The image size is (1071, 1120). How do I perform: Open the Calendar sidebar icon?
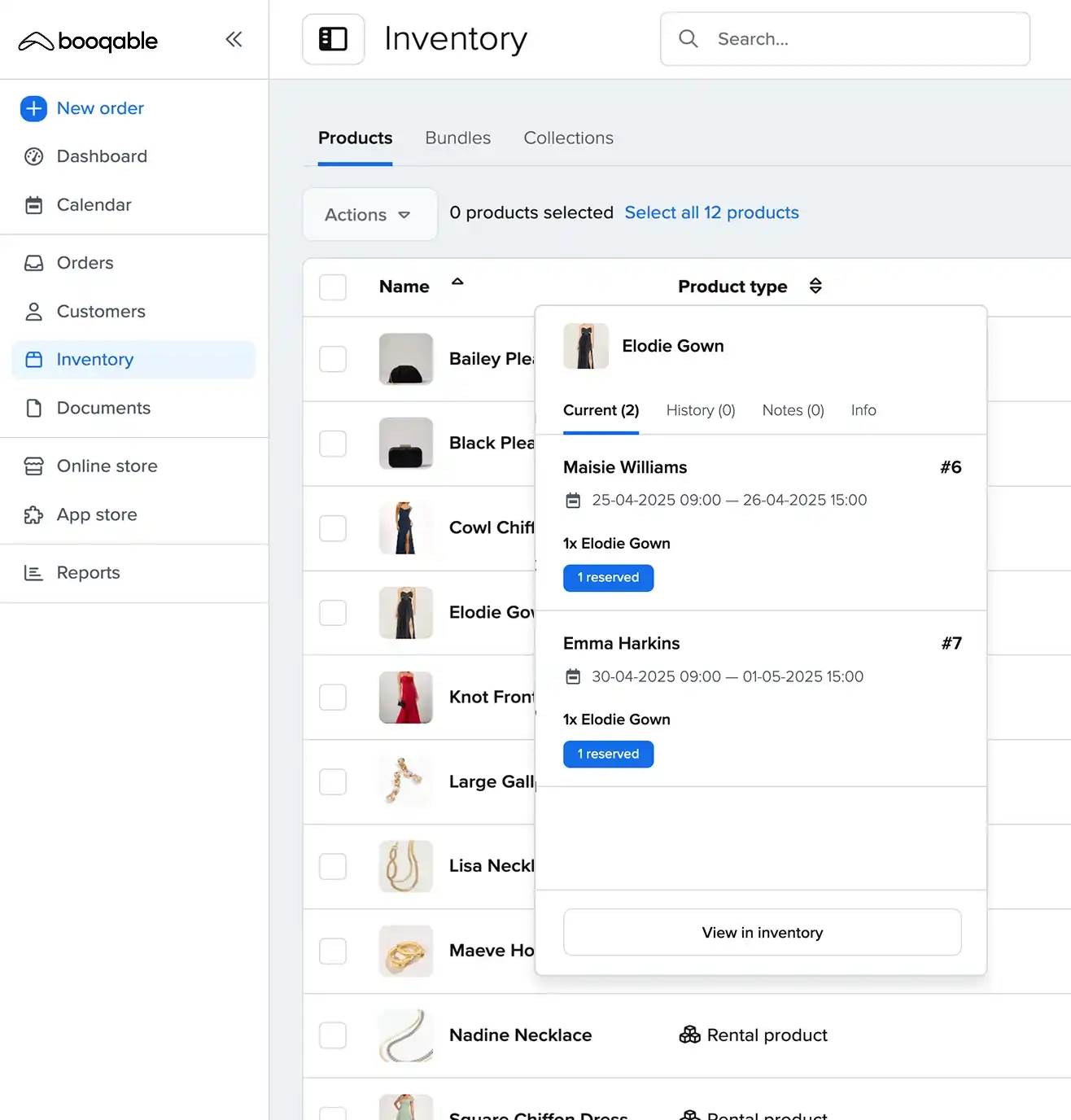tap(33, 205)
